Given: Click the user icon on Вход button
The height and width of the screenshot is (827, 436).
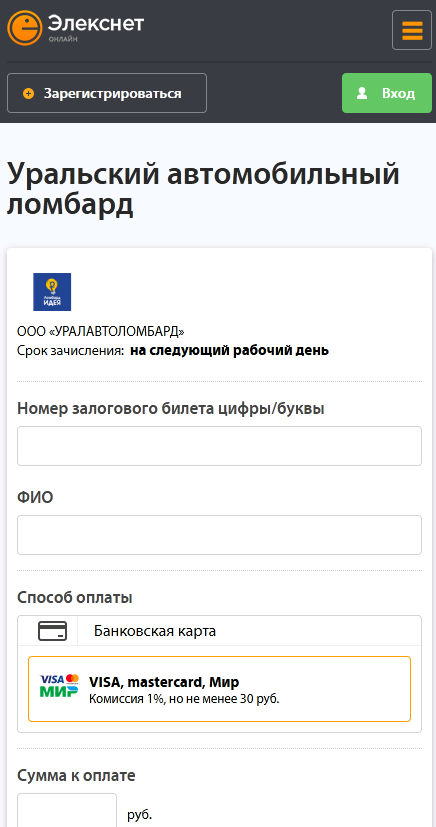Looking at the screenshot, I should 362,93.
